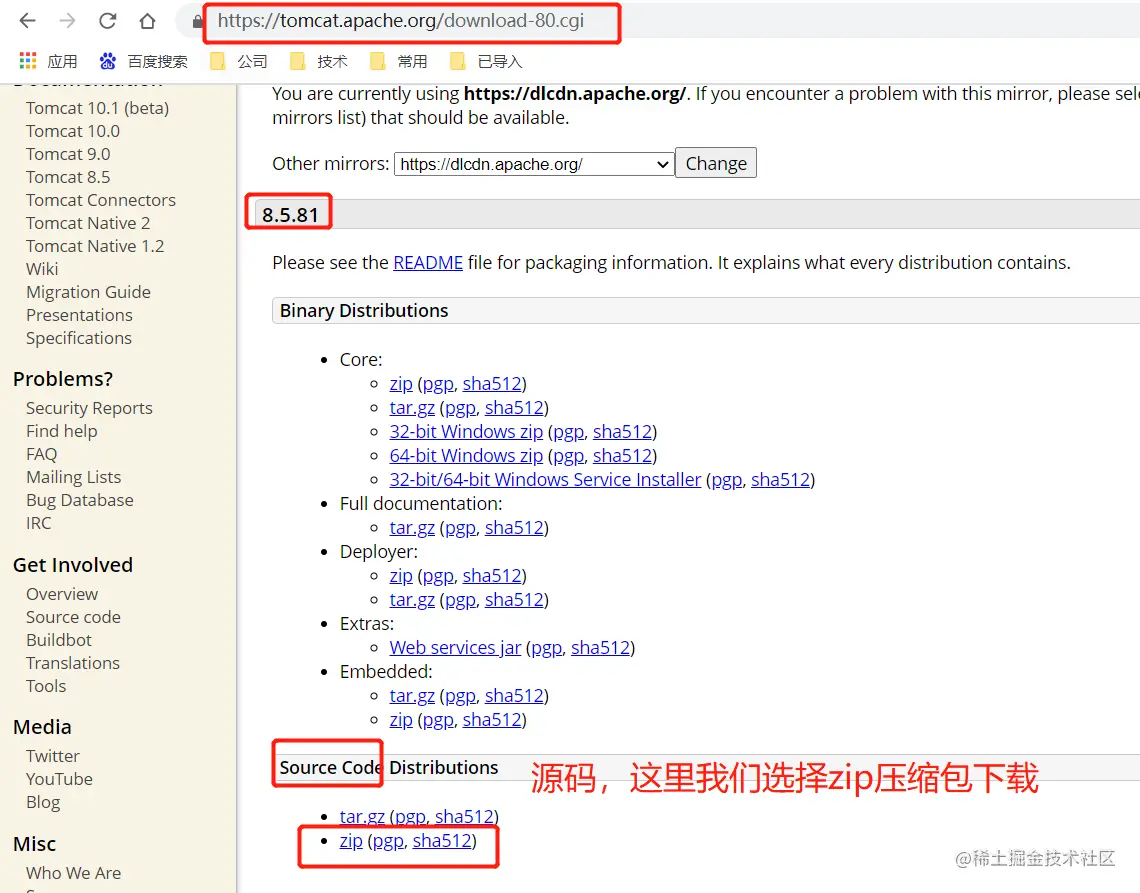The image size is (1140, 893).
Task: Open the 应用 apps grid bookmark
Action: (48, 62)
